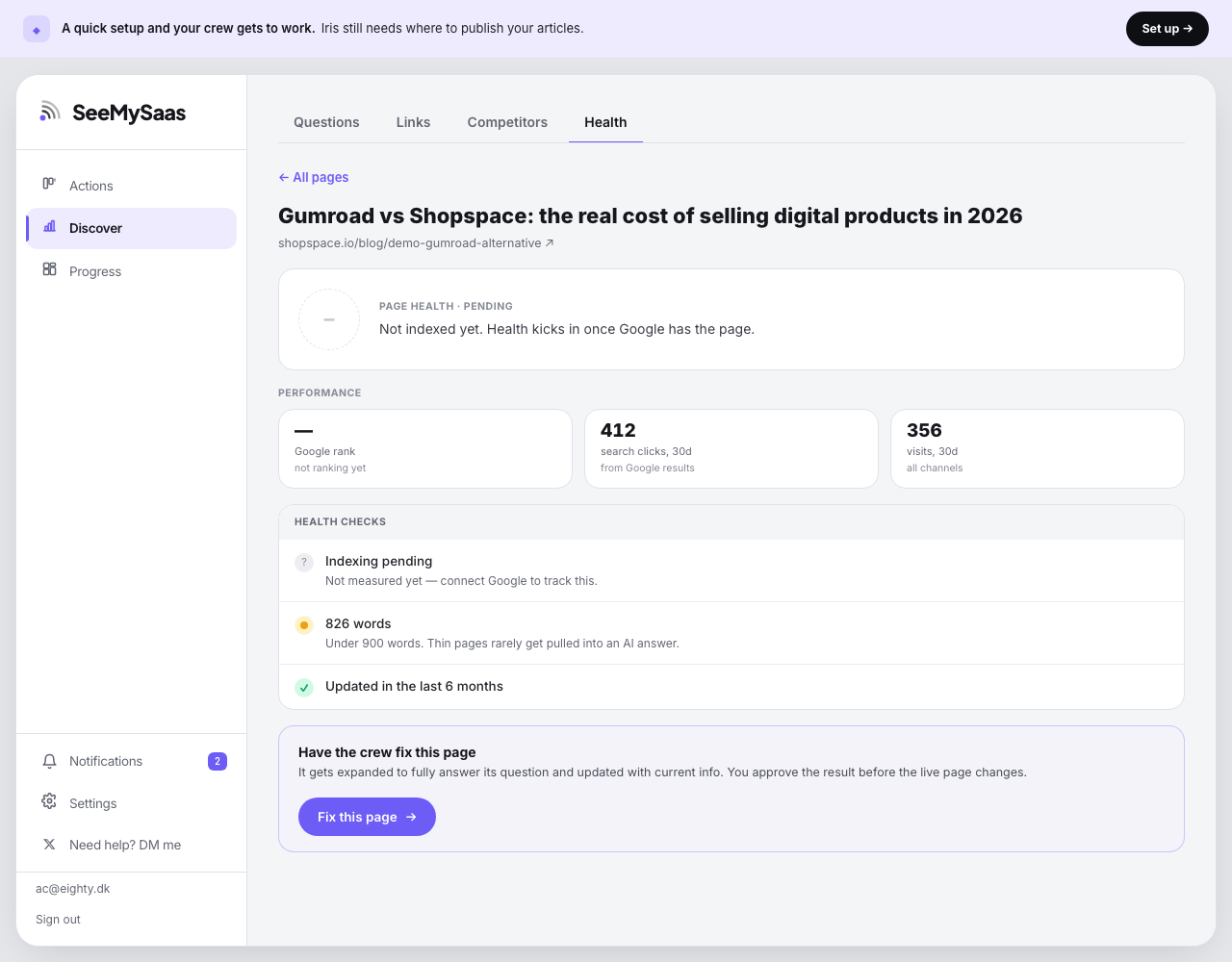Click the 356 visits card
The height and width of the screenshot is (962, 1232).
click(1038, 449)
